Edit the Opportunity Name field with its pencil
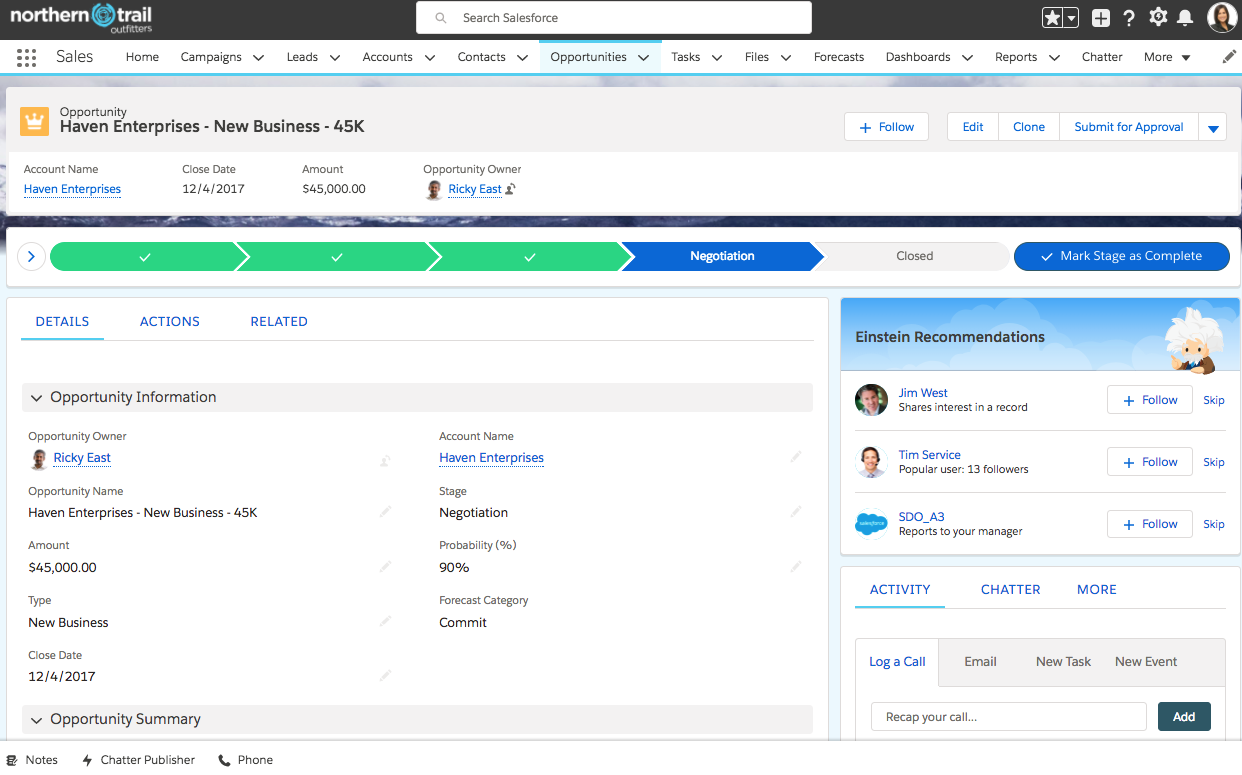Viewport: 1242px width, 775px height. point(385,512)
